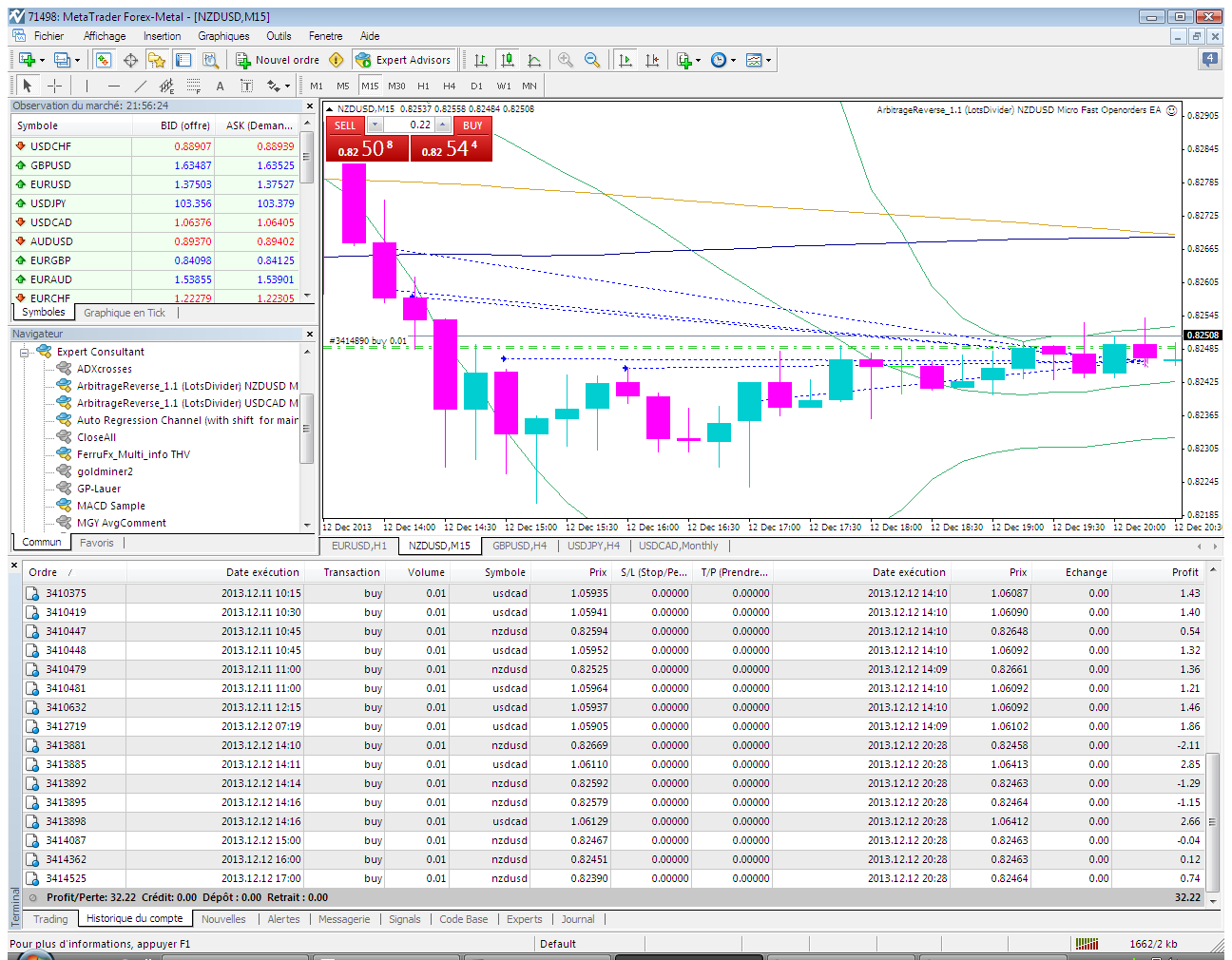1232x960 pixels.
Task: Select bar chart display icon
Action: 481,60
